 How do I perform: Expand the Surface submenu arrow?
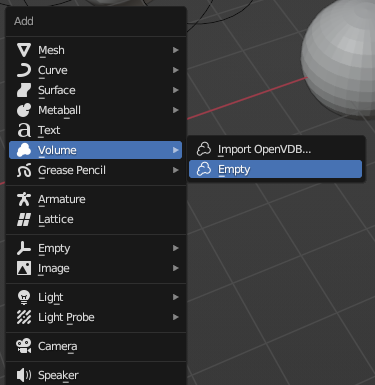coord(176,90)
